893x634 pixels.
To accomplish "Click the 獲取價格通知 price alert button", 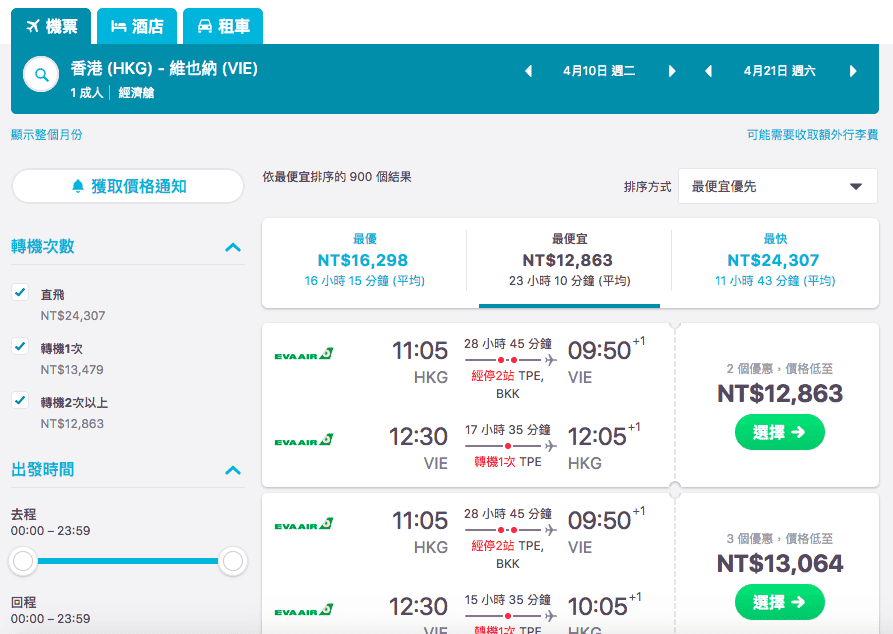I will coord(128,186).
